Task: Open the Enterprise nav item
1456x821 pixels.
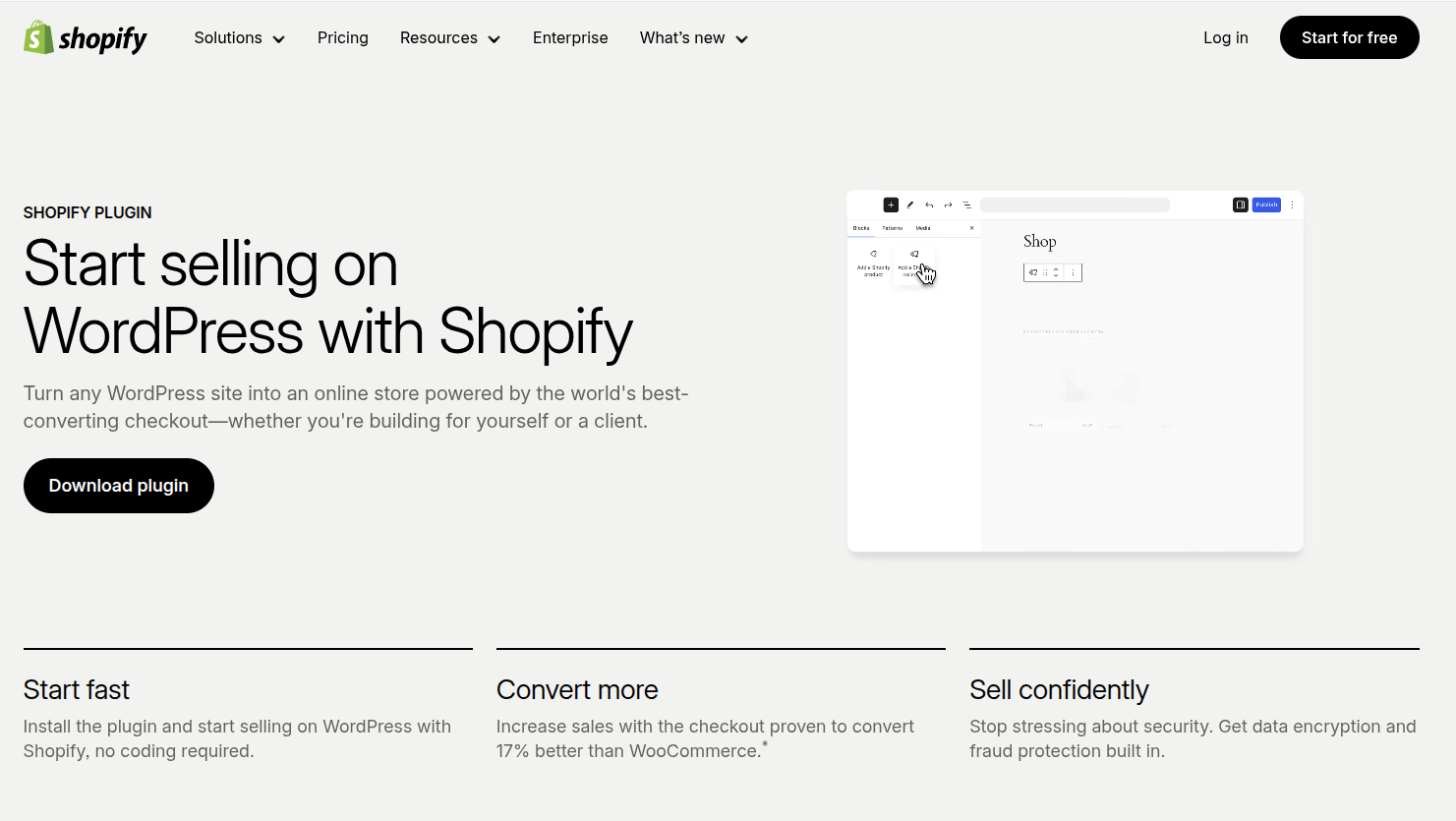Action: 570,38
